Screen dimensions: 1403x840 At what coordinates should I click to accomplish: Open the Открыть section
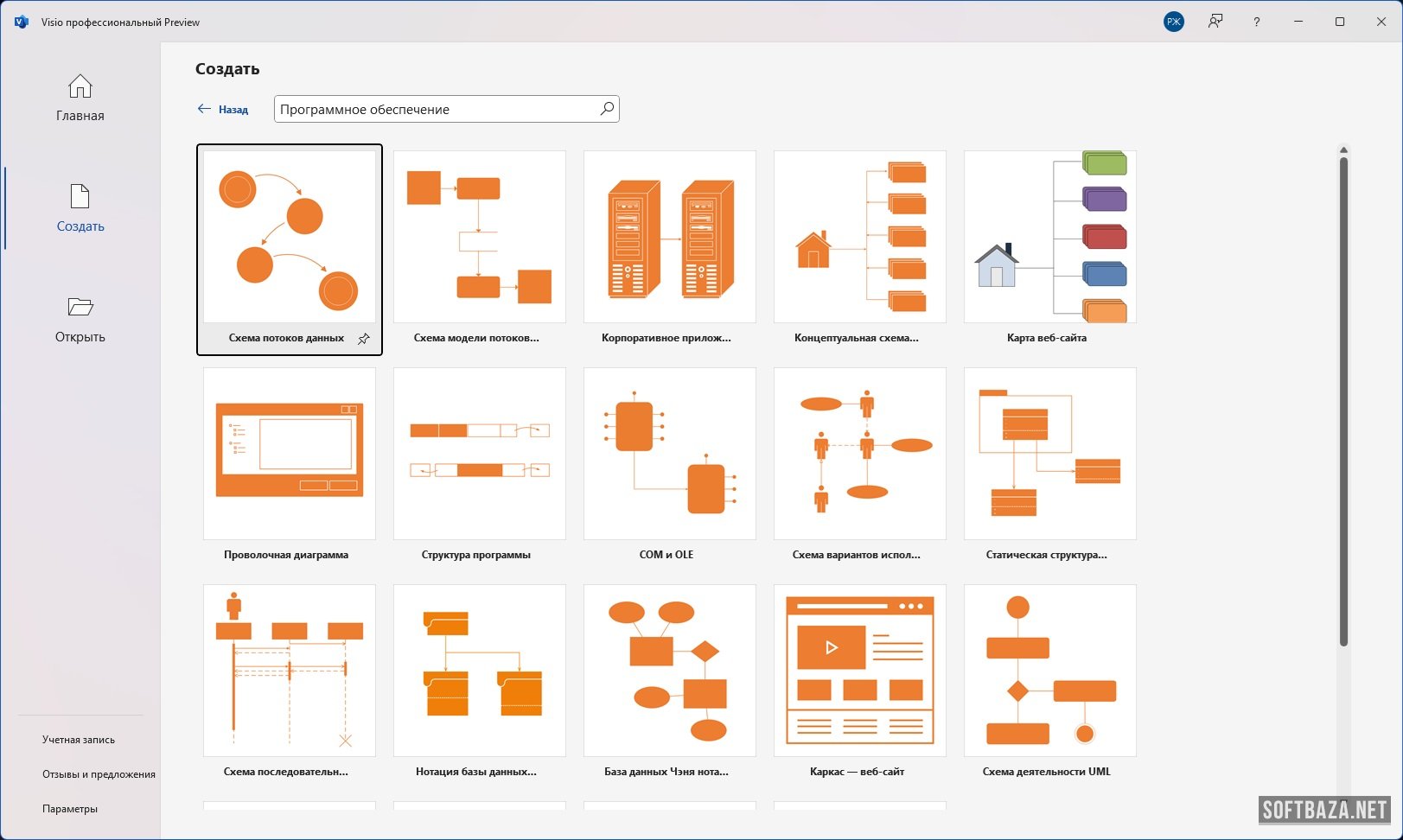(80, 319)
